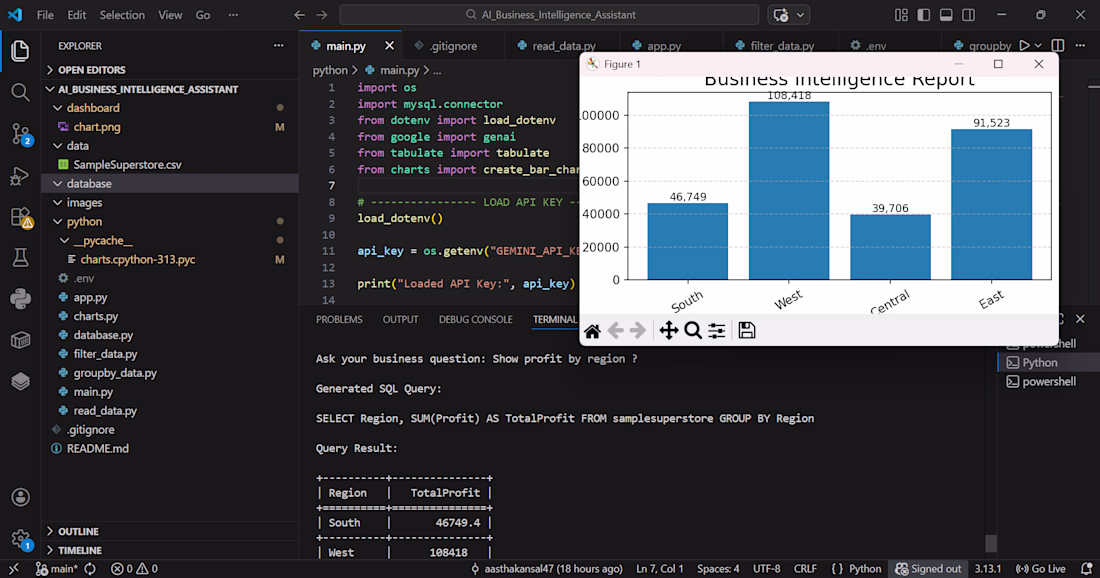
Task: Toggle primary sidebar layout button
Action: pyautogui.click(x=924, y=15)
